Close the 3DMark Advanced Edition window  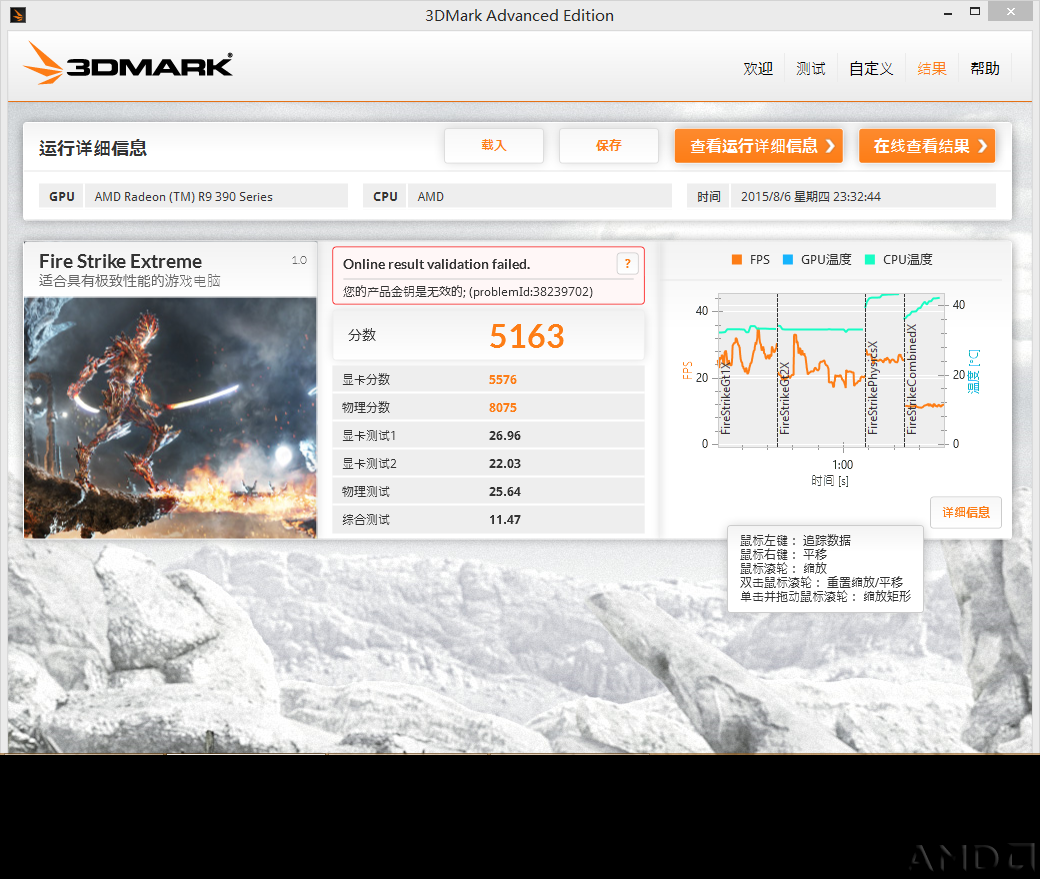1010,11
